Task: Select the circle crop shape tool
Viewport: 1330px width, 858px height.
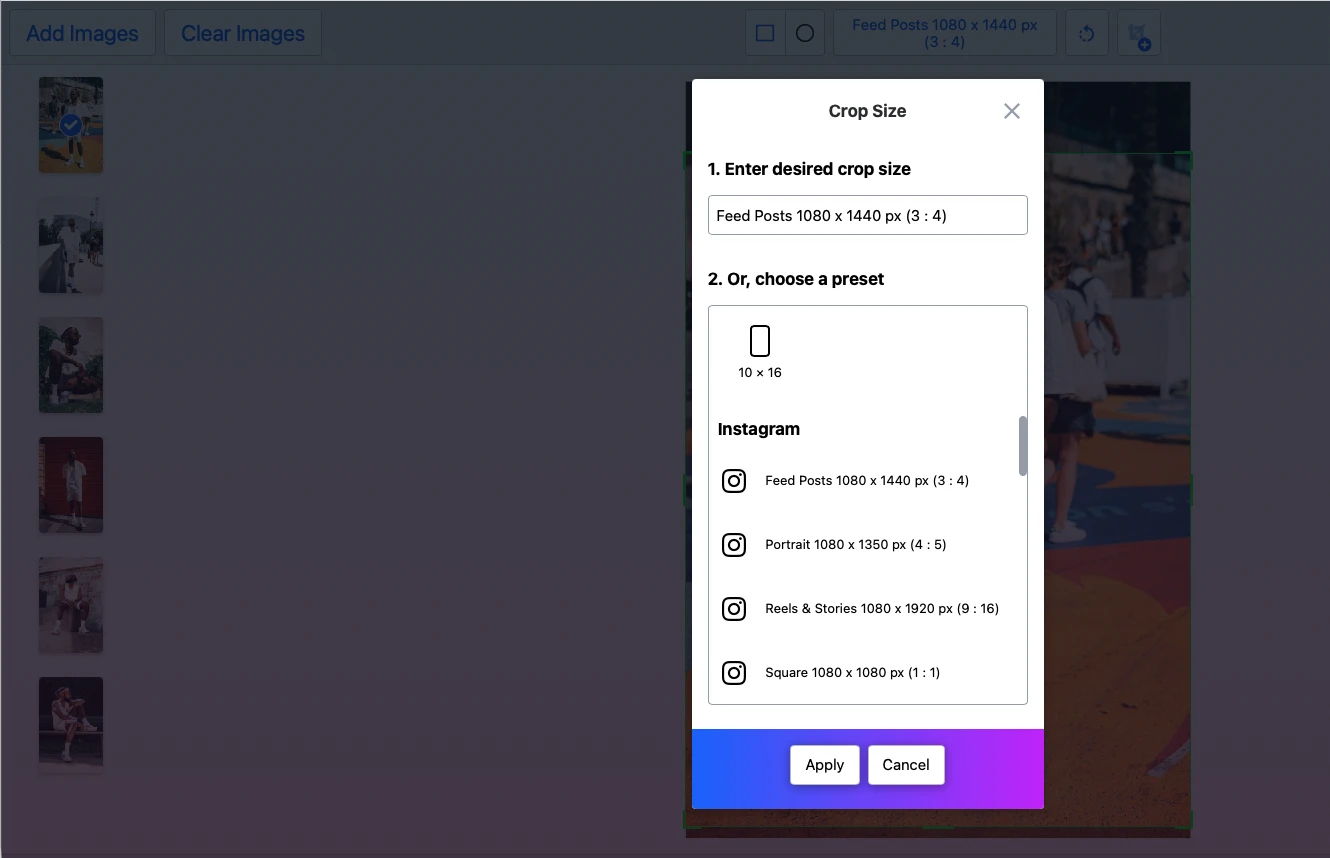Action: (805, 33)
